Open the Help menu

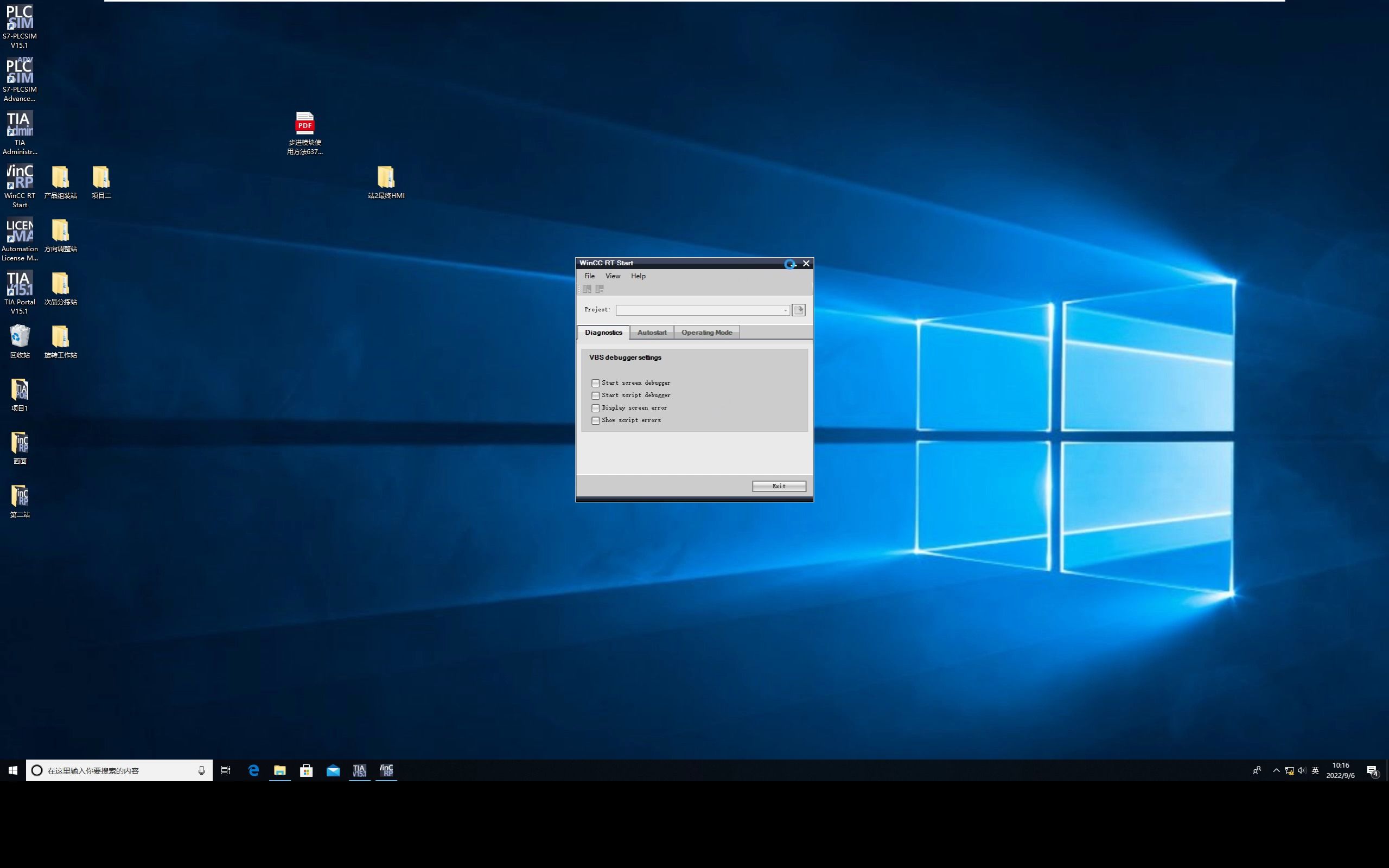(638, 276)
